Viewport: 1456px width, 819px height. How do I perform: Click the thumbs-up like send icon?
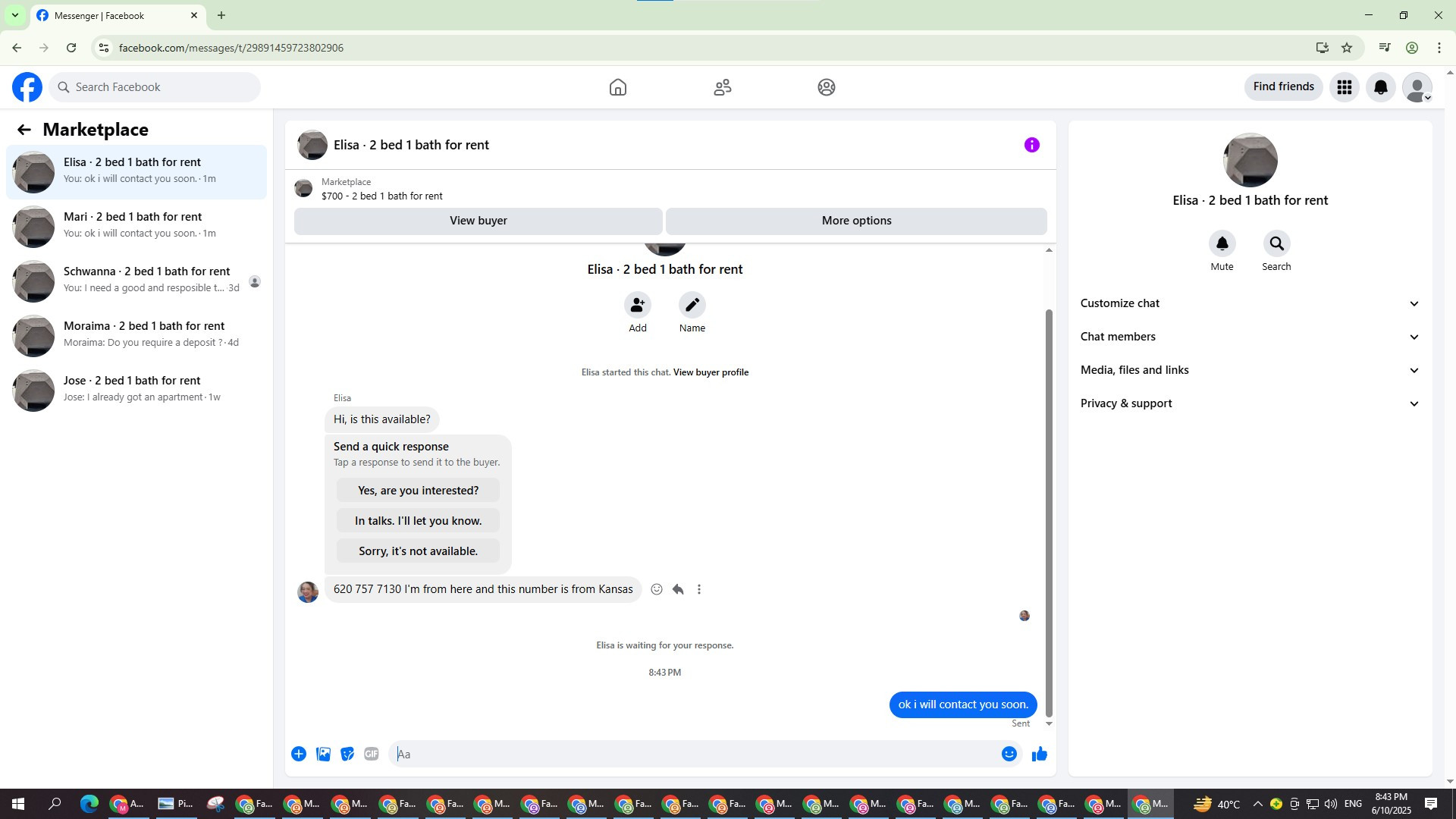(1039, 754)
